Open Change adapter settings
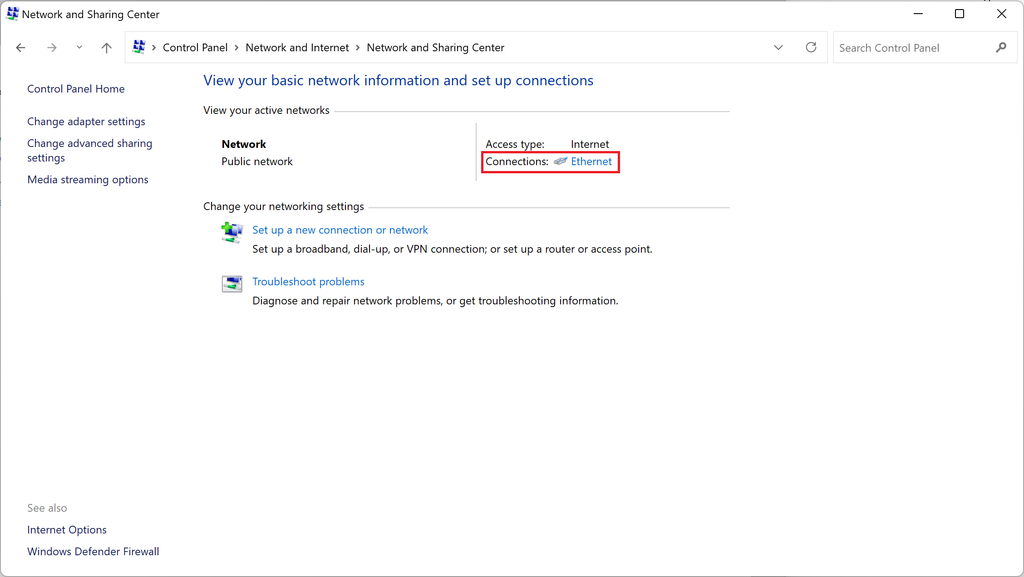Viewport: 1024px width, 577px height. 86,122
